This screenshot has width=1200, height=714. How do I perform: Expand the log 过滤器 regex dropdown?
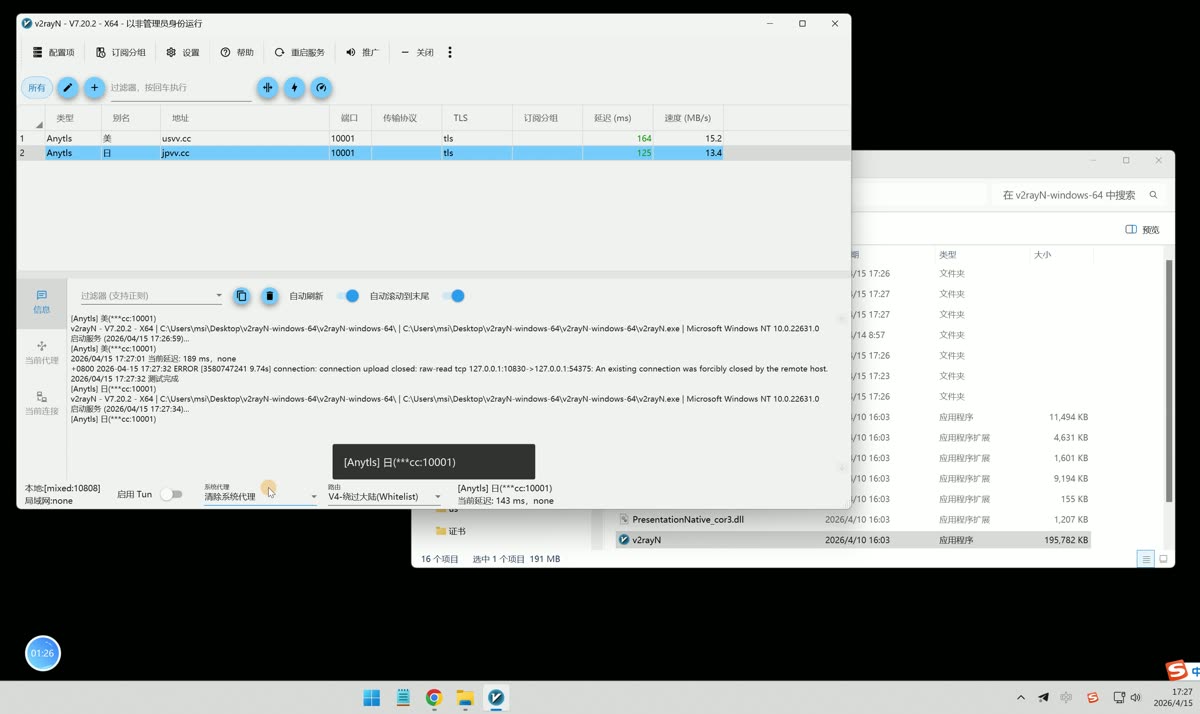point(219,296)
